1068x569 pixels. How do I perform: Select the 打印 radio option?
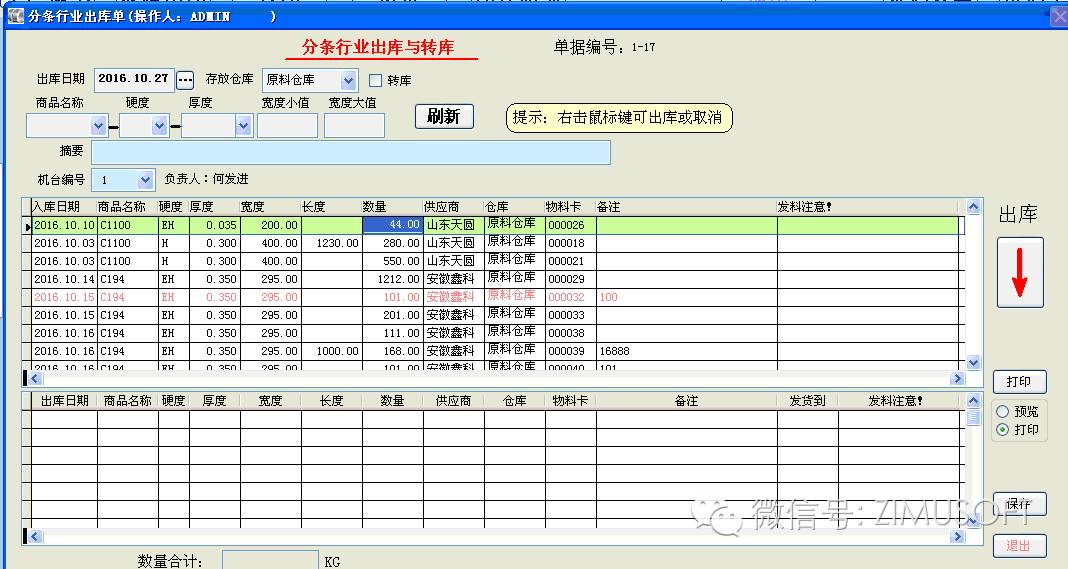pos(1001,430)
